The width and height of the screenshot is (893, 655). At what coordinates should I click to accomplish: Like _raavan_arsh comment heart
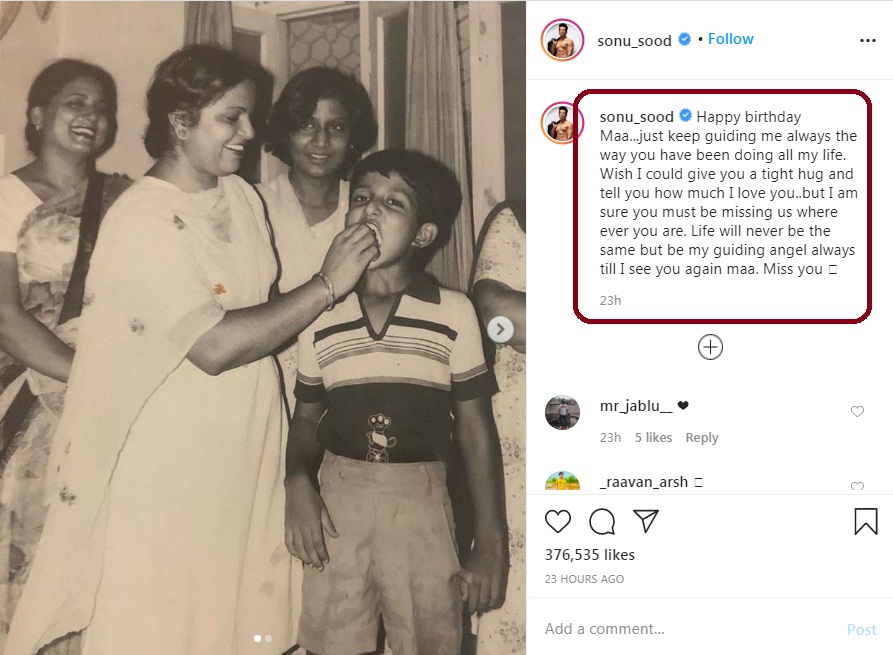click(x=857, y=487)
